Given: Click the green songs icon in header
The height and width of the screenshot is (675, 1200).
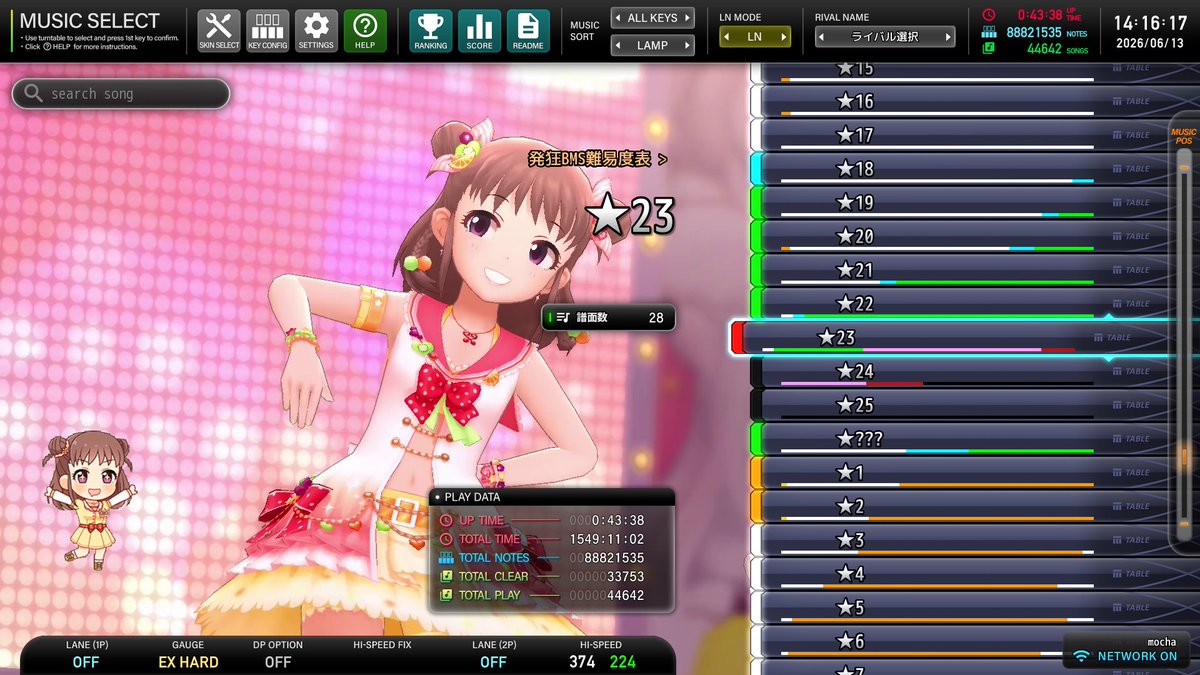Looking at the screenshot, I should click(x=989, y=48).
